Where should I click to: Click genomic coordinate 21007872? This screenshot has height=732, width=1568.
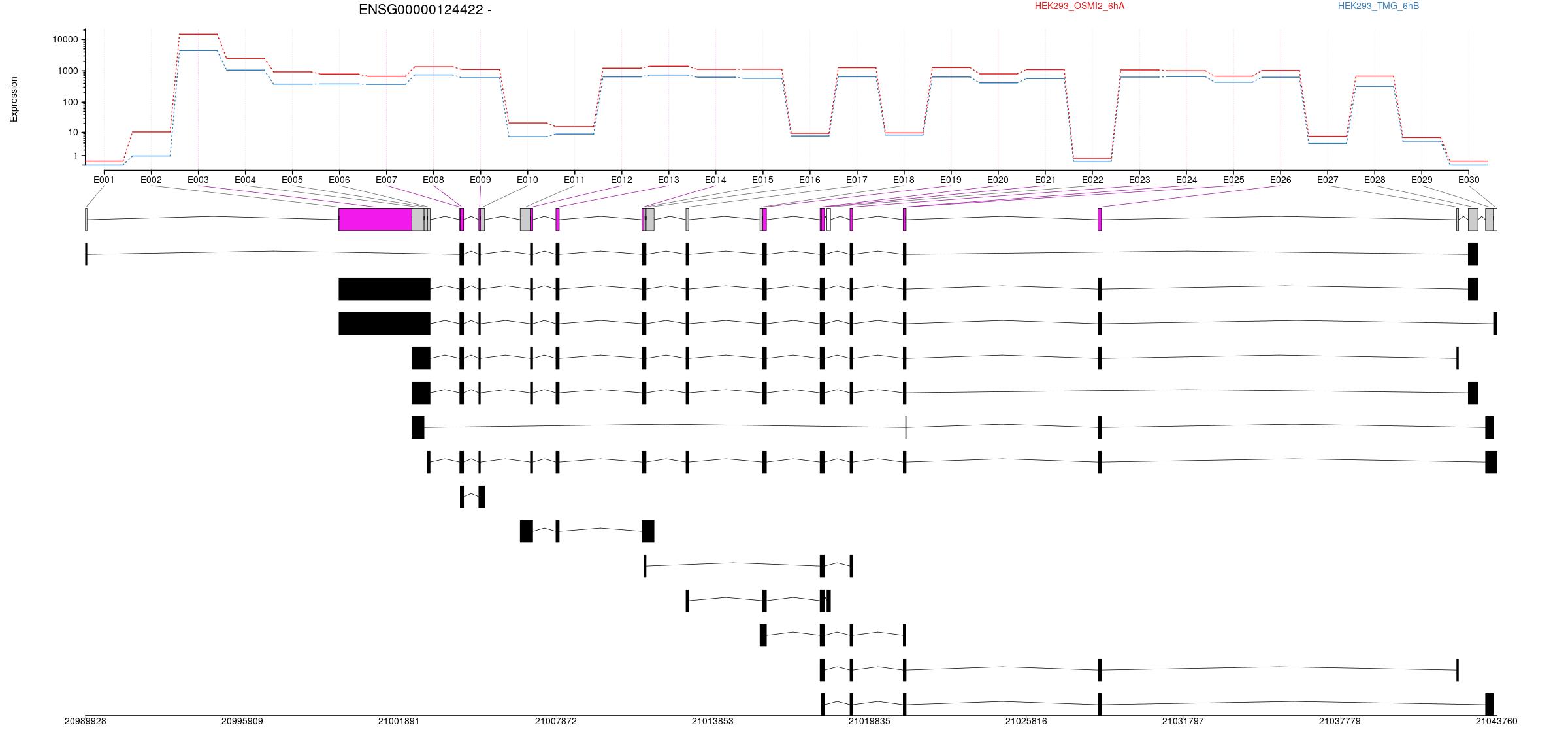tap(555, 721)
